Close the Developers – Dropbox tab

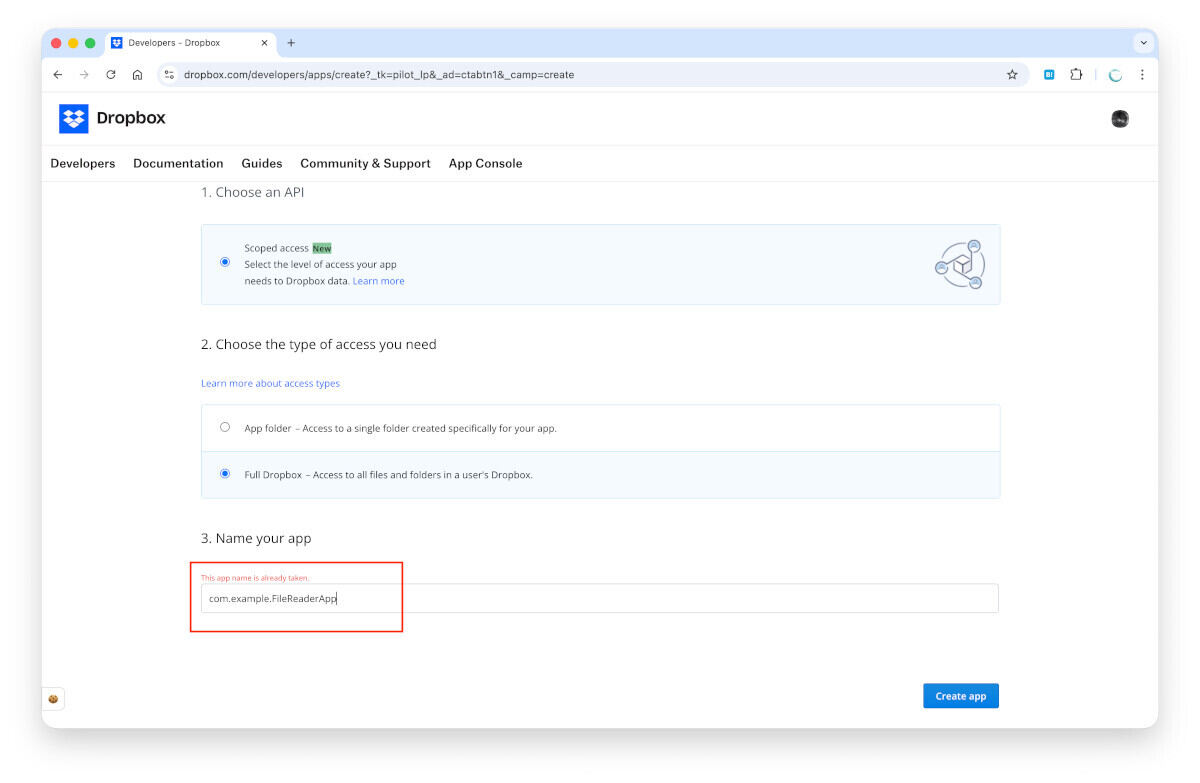click(x=265, y=43)
